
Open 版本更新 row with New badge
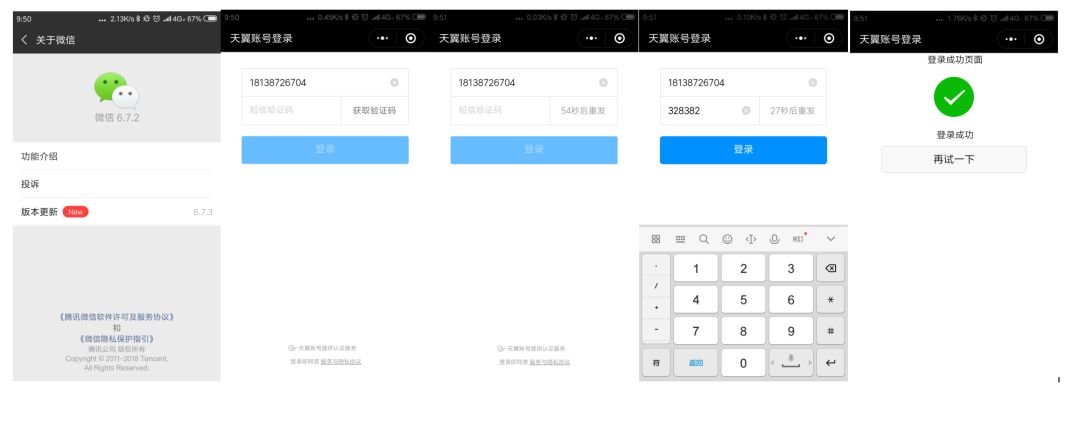[116, 212]
